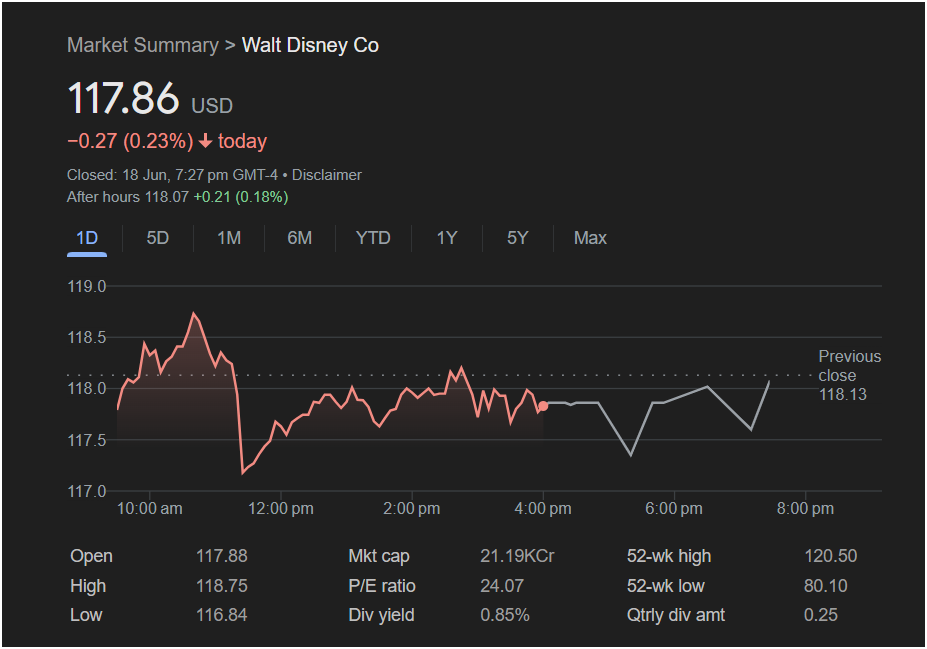
Task: Click the High label in stats
Action: coord(88,586)
